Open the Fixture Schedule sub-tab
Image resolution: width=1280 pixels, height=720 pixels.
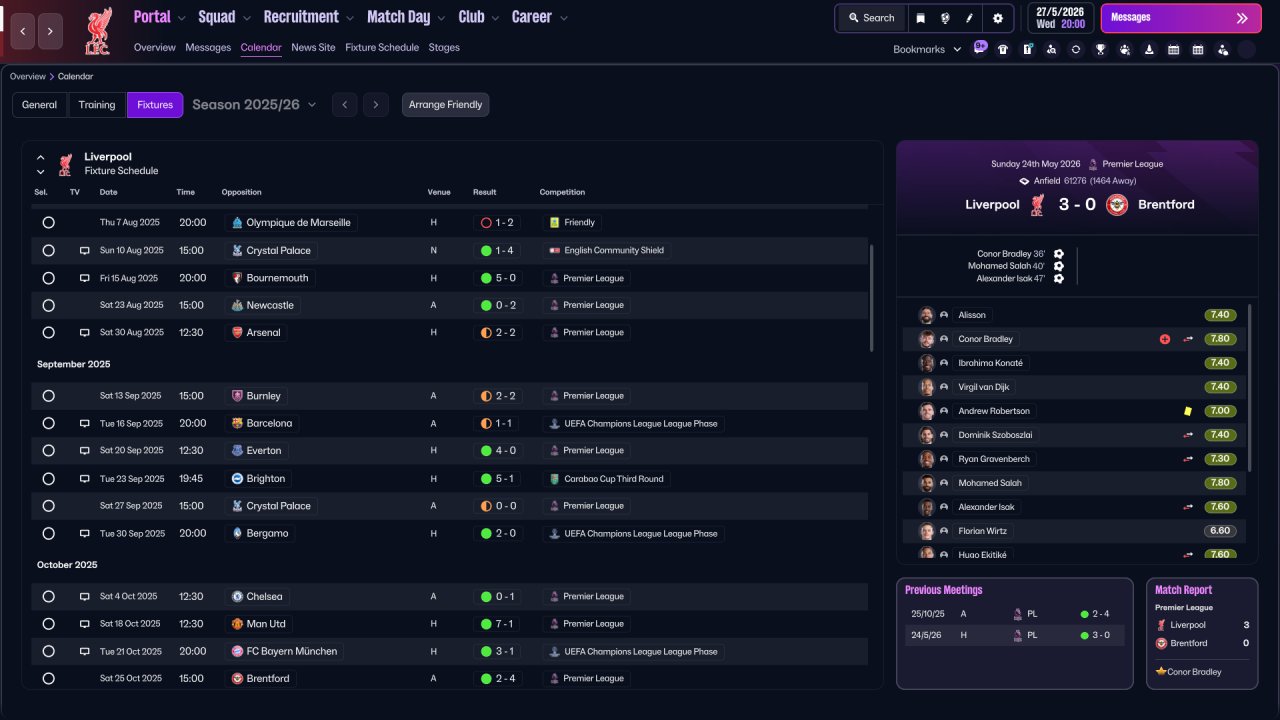point(382,47)
